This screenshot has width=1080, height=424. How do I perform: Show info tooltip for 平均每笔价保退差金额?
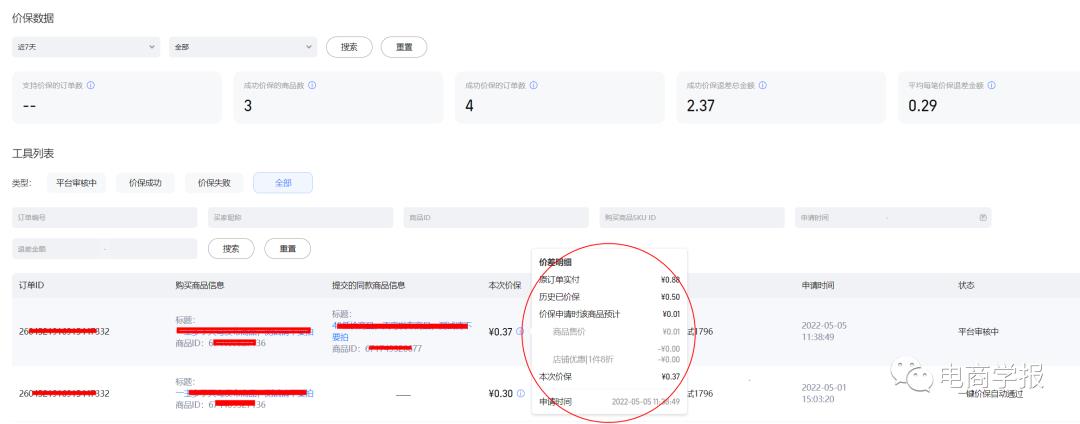point(991,86)
